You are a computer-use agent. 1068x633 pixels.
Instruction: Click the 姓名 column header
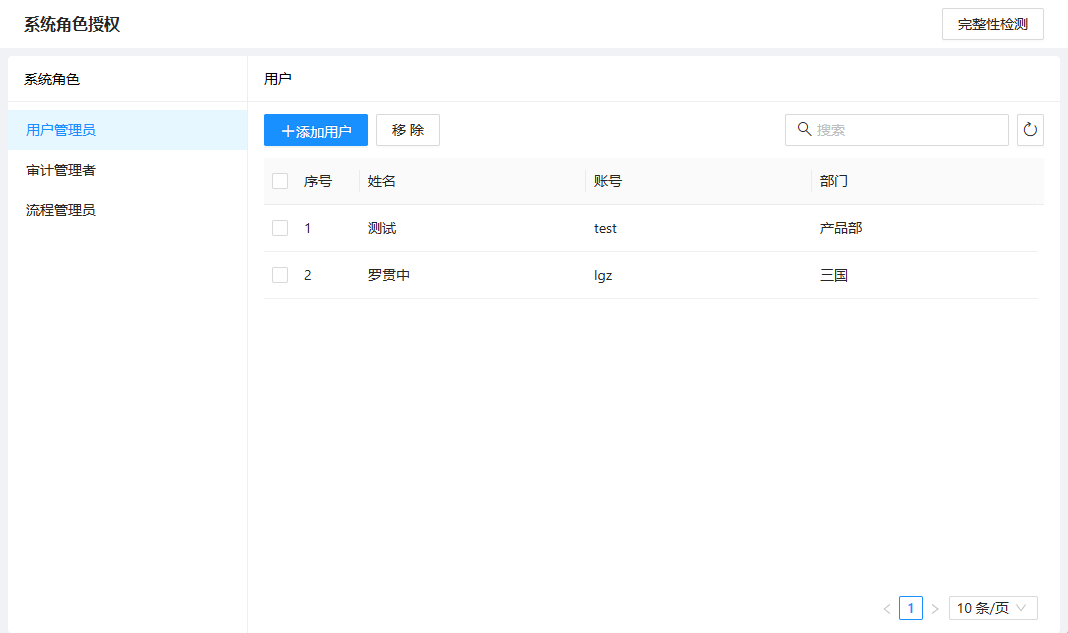click(381, 181)
